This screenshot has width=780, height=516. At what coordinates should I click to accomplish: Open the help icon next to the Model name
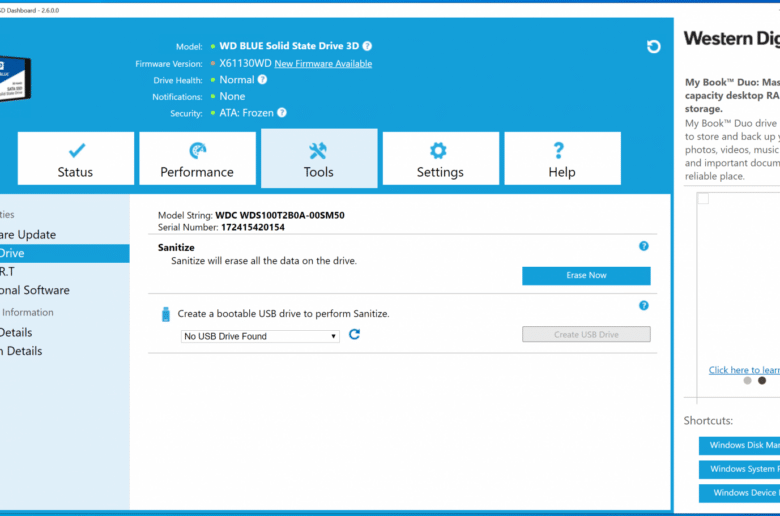[367, 46]
